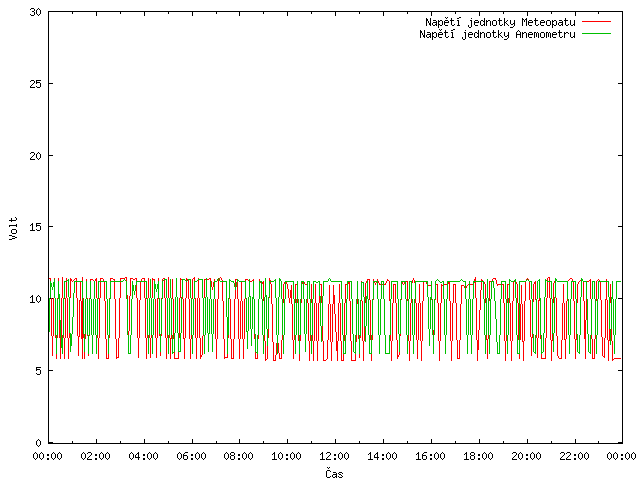
Task: Click the 04:00 time label
Action: click(143, 456)
